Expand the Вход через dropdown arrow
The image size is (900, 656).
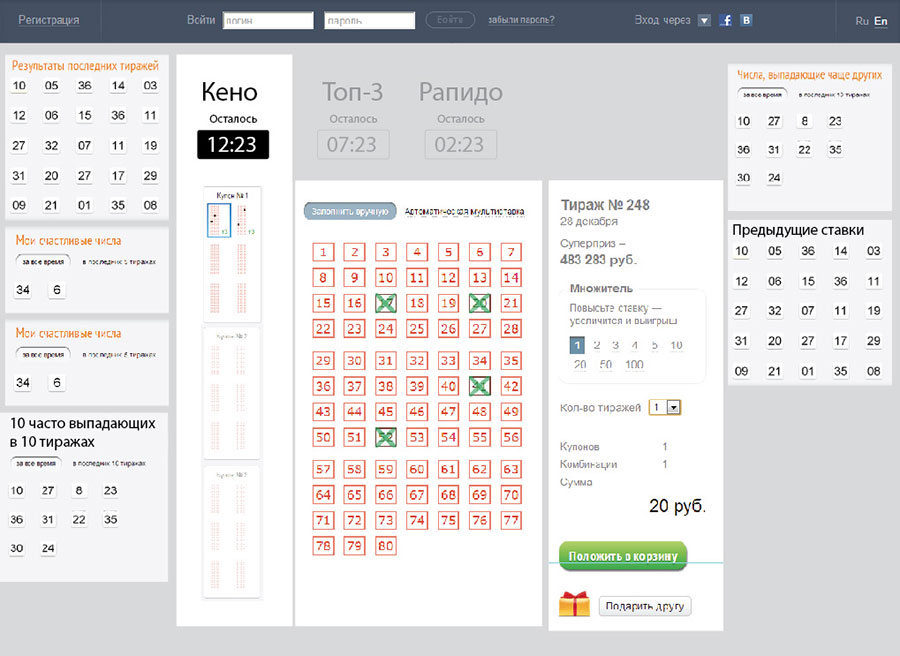[x=704, y=20]
